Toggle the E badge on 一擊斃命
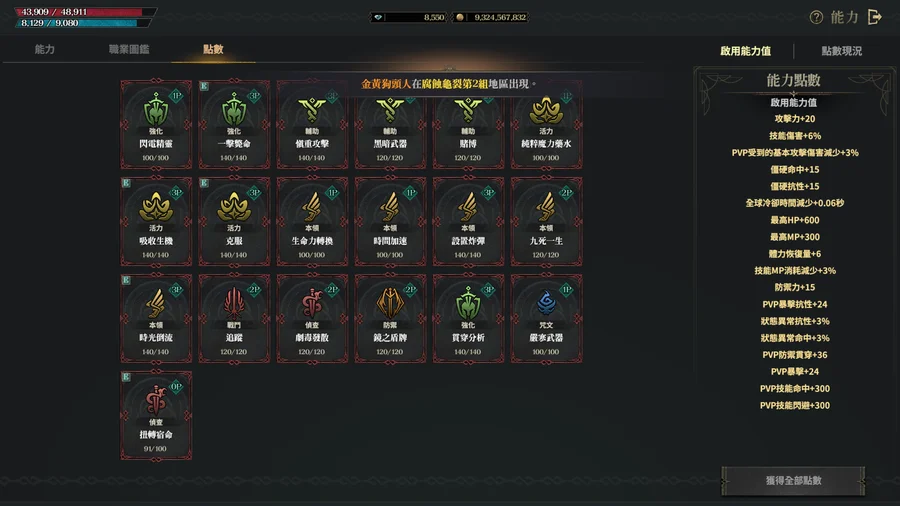This screenshot has width=900, height=506. tap(204, 86)
